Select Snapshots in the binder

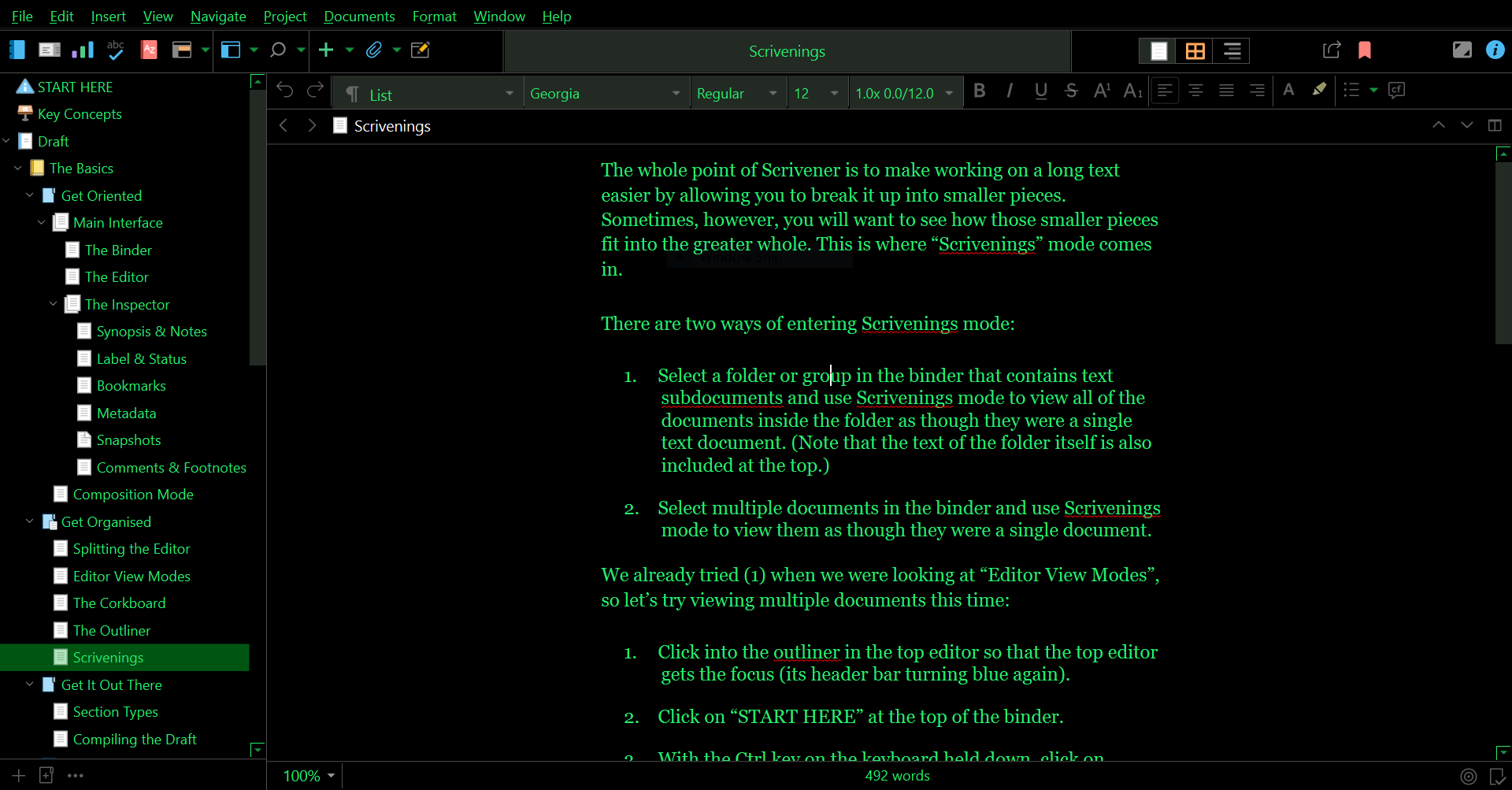pos(128,440)
